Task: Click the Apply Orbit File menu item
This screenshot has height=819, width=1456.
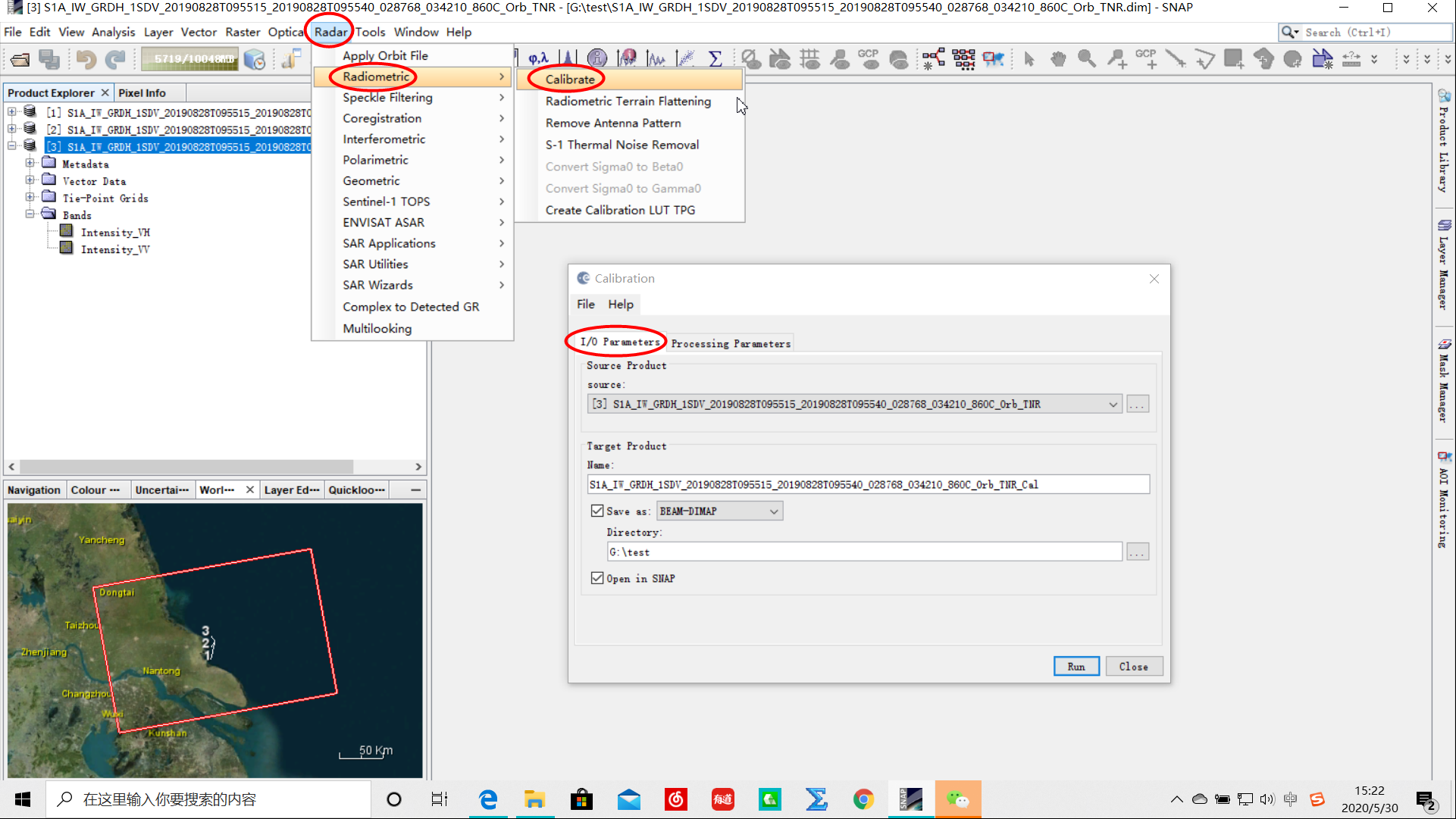Action: point(384,55)
